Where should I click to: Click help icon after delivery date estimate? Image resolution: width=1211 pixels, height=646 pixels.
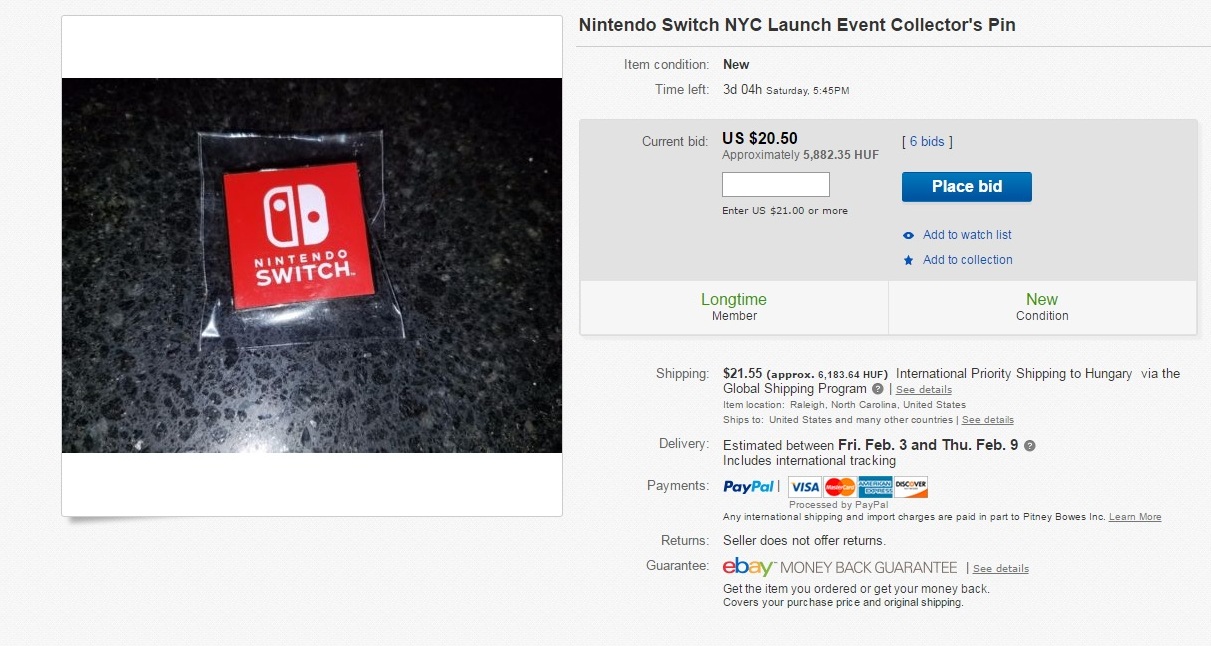1030,446
